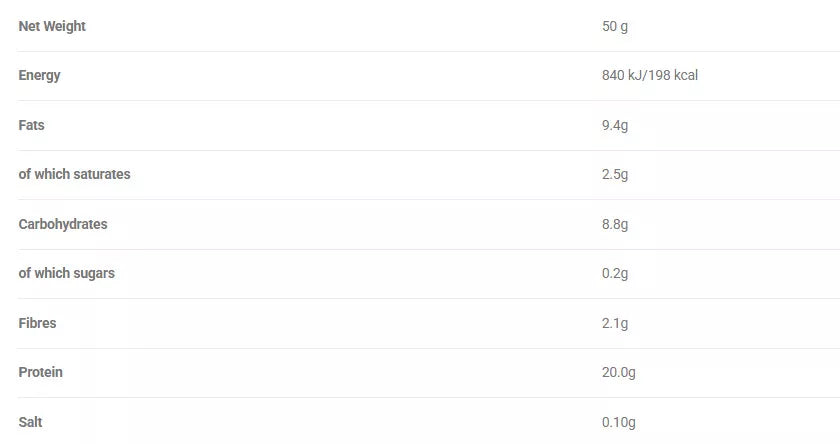Image resolution: width=840 pixels, height=444 pixels.
Task: Click the 840 kJ part of energy
Action: point(622,75)
